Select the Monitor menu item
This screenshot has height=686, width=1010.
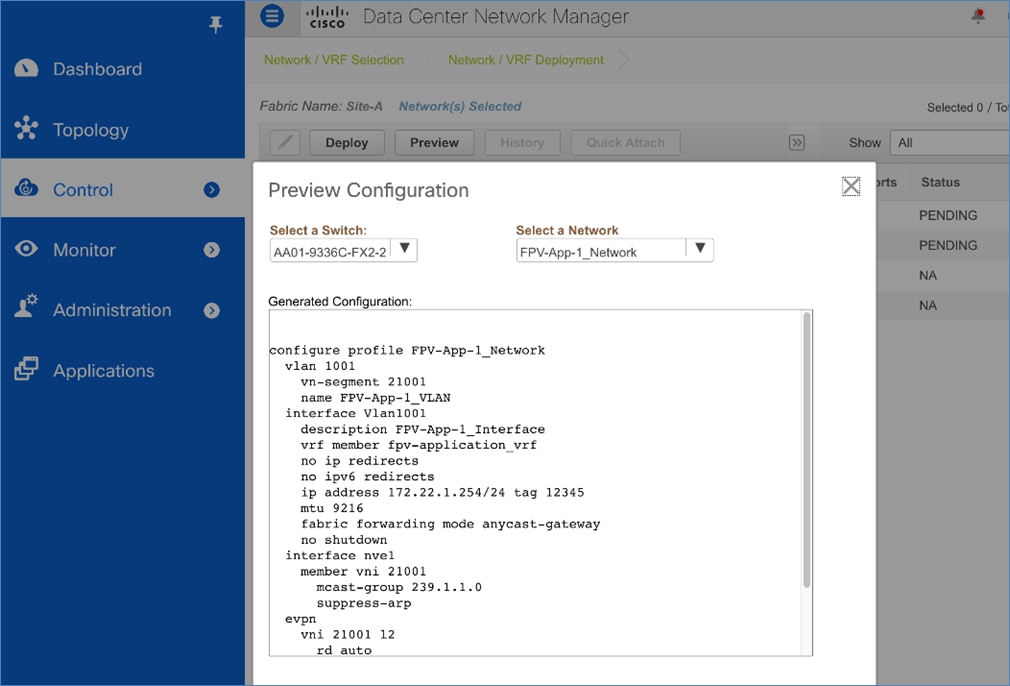click(84, 250)
